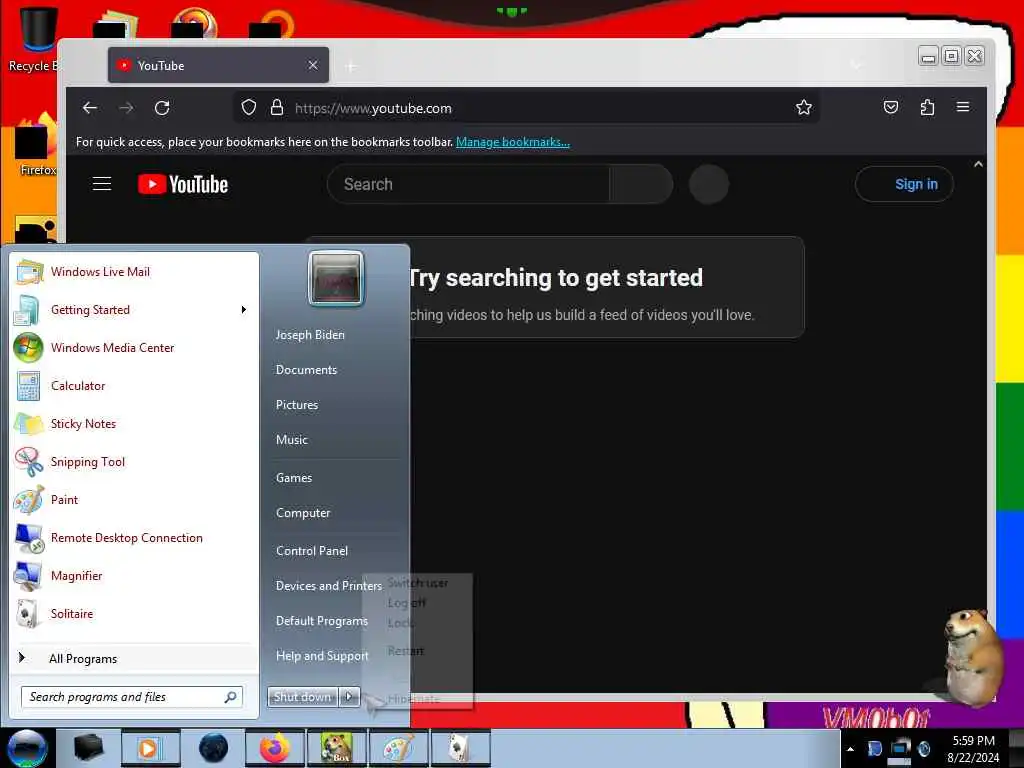Image resolution: width=1024 pixels, height=768 pixels.
Task: Open Default Programs
Action: tap(322, 621)
